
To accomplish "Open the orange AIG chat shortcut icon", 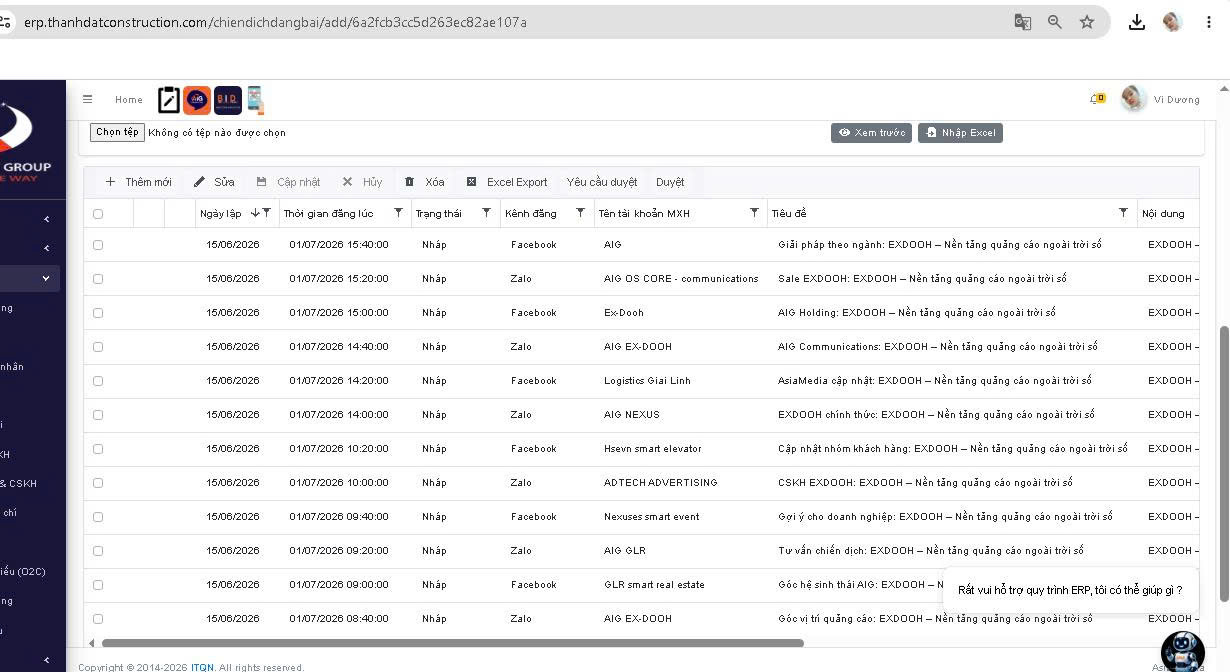I will (197, 100).
